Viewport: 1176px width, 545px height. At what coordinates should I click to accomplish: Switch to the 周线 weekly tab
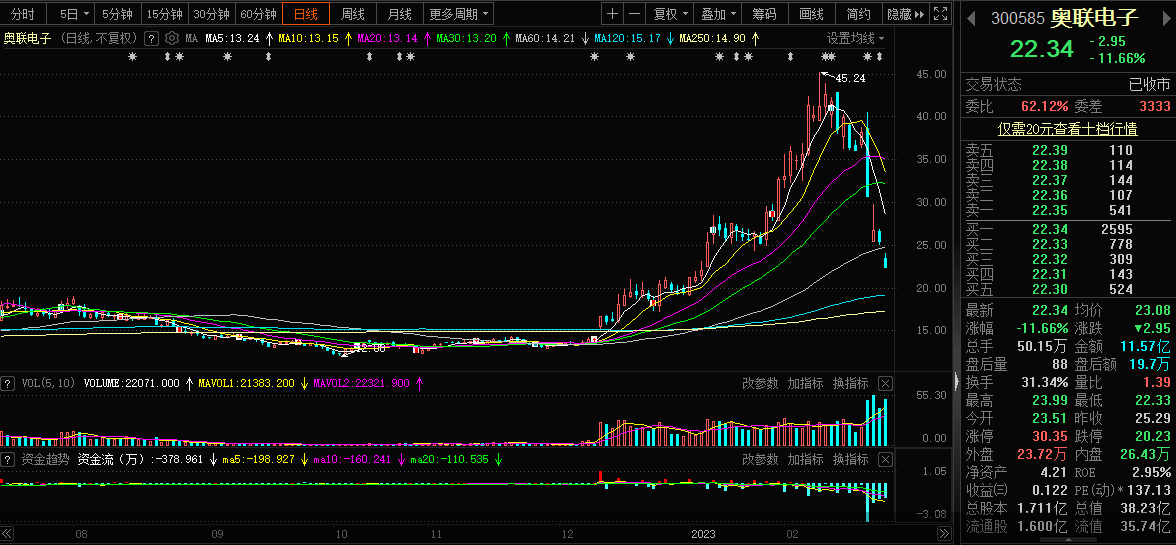point(352,14)
